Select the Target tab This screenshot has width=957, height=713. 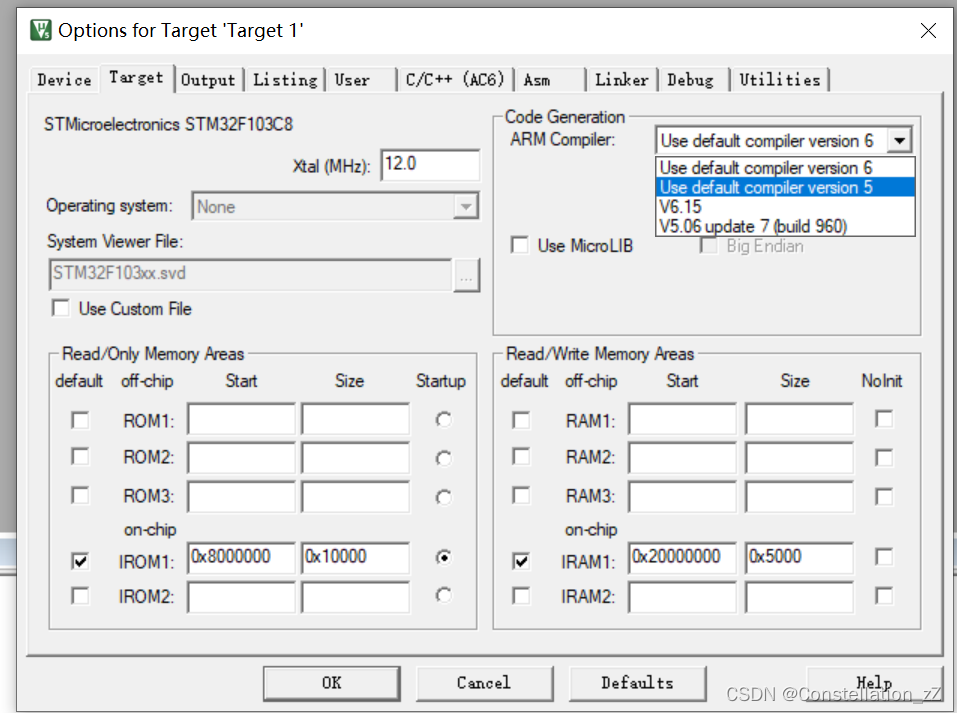click(x=136, y=78)
